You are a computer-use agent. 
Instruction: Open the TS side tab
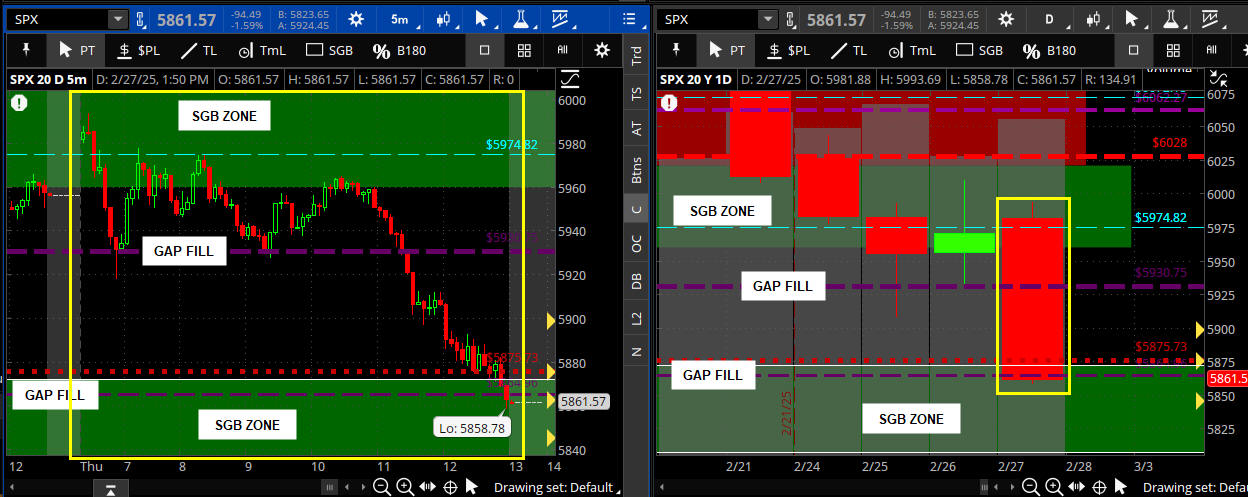pyautogui.click(x=636, y=94)
